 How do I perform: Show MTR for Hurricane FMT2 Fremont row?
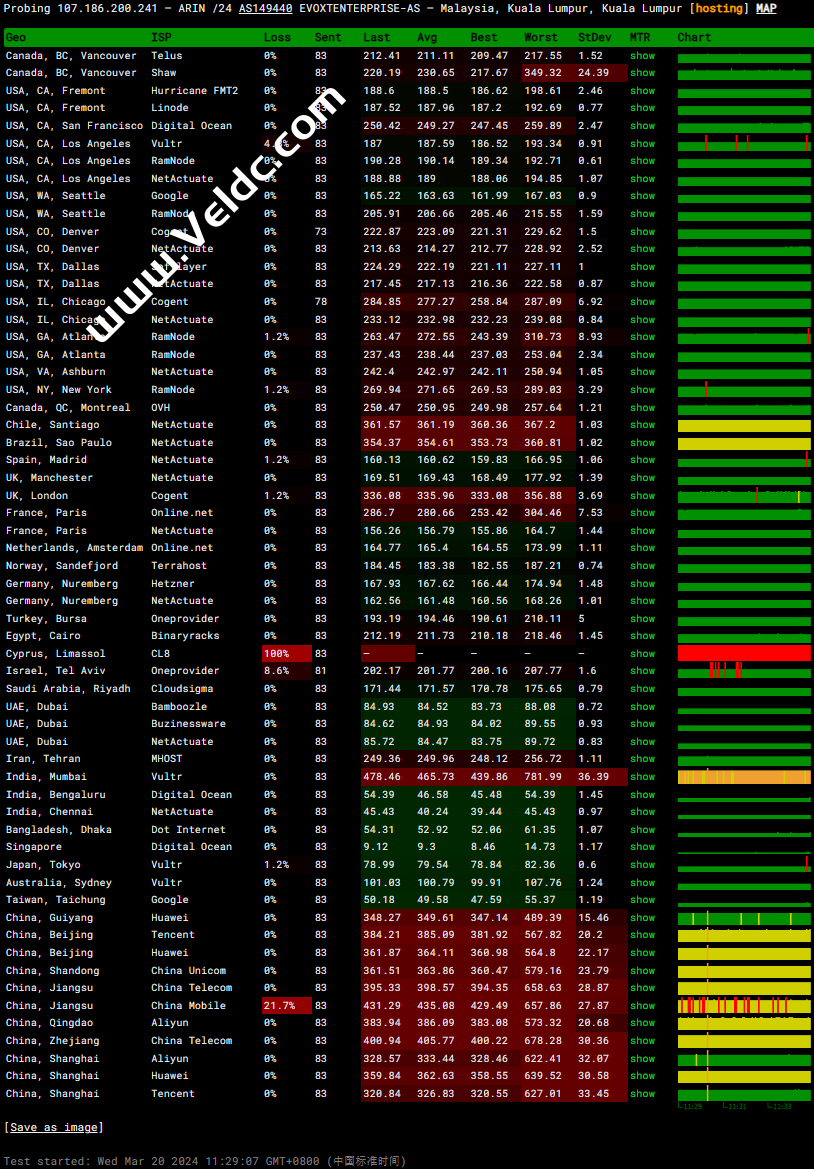pos(643,90)
